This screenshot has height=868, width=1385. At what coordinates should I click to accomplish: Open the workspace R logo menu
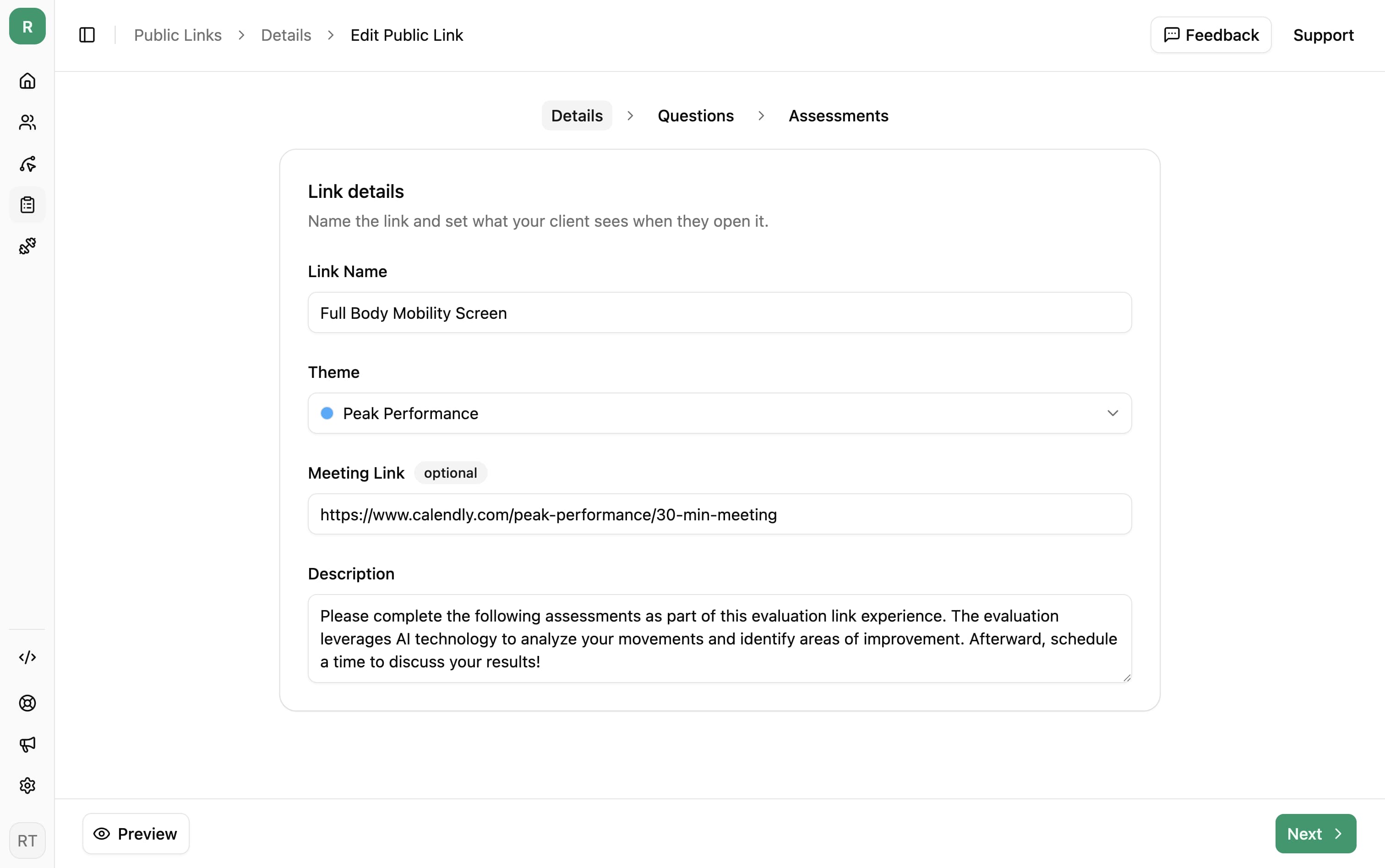pos(27,27)
